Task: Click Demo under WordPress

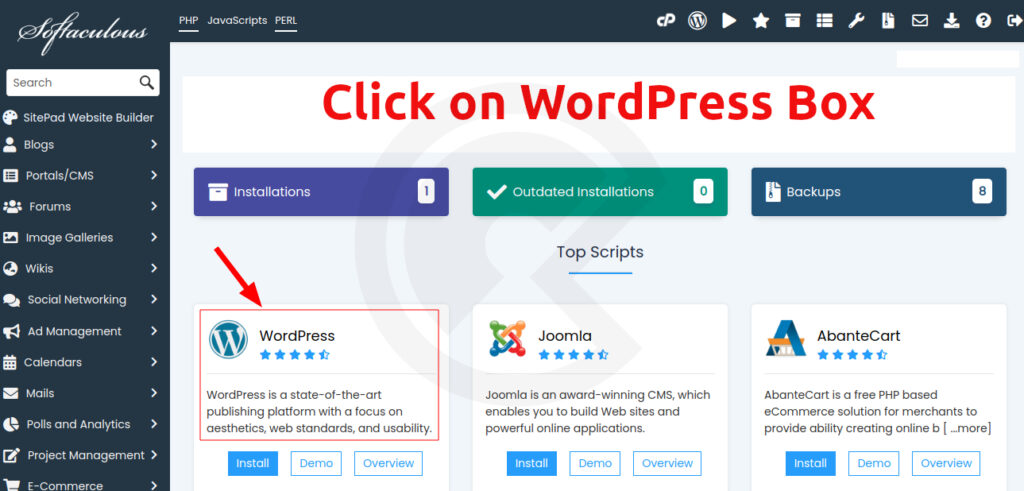Action: click(316, 464)
